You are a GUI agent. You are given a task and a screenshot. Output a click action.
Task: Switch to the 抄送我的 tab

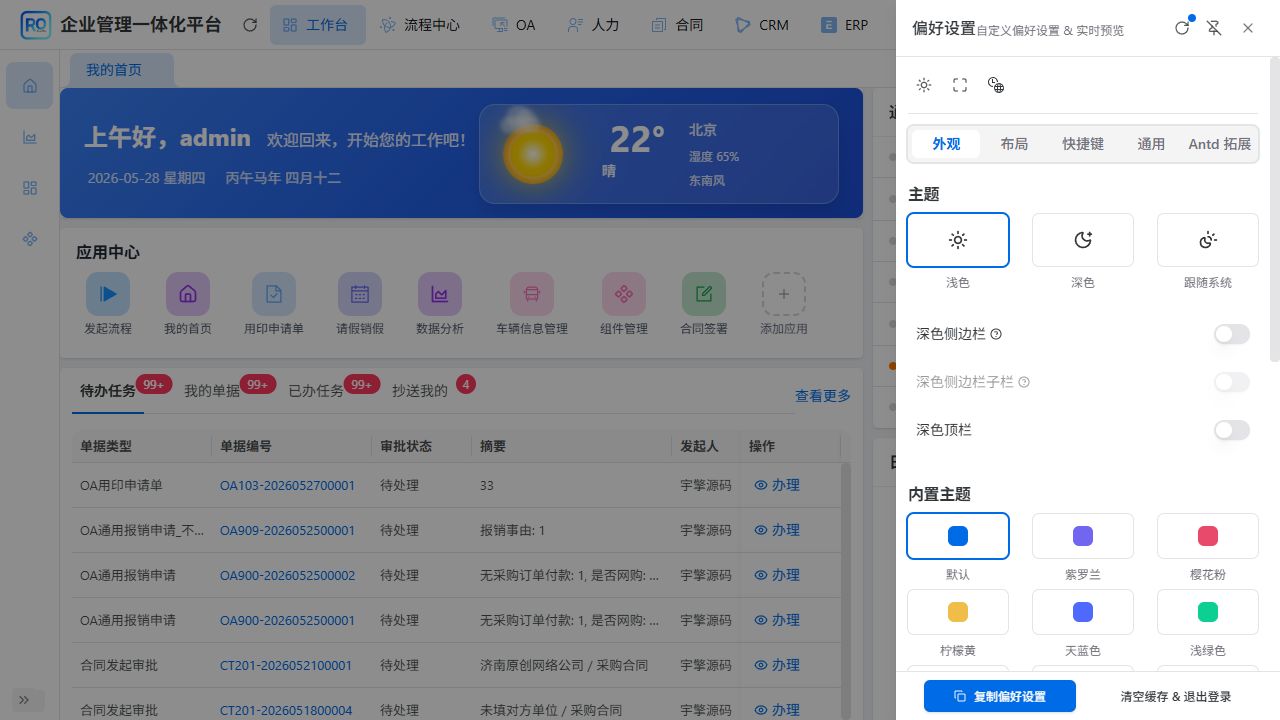coord(420,391)
